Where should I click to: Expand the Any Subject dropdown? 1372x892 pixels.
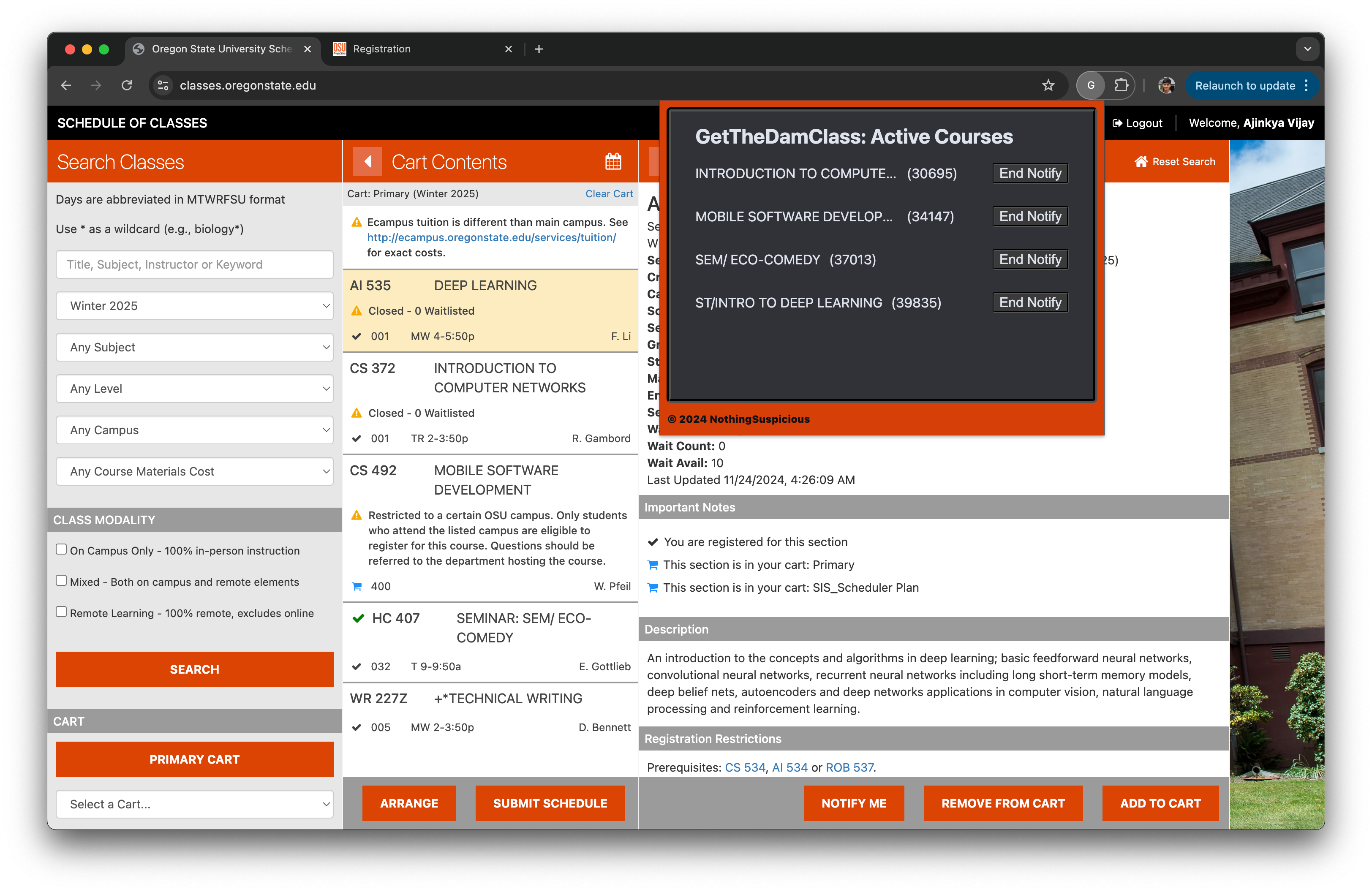194,348
